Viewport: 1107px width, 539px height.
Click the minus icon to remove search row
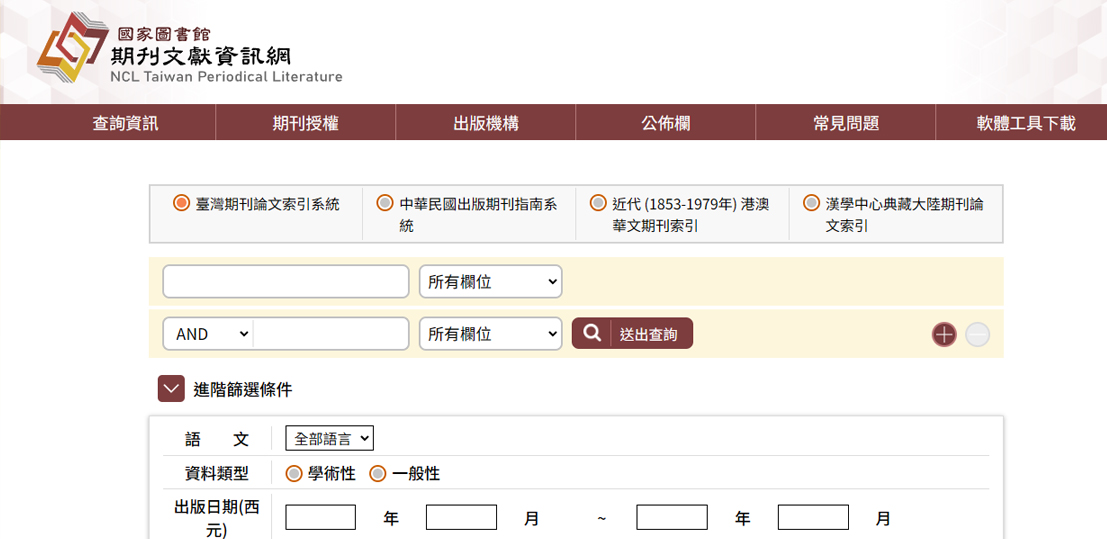click(977, 334)
